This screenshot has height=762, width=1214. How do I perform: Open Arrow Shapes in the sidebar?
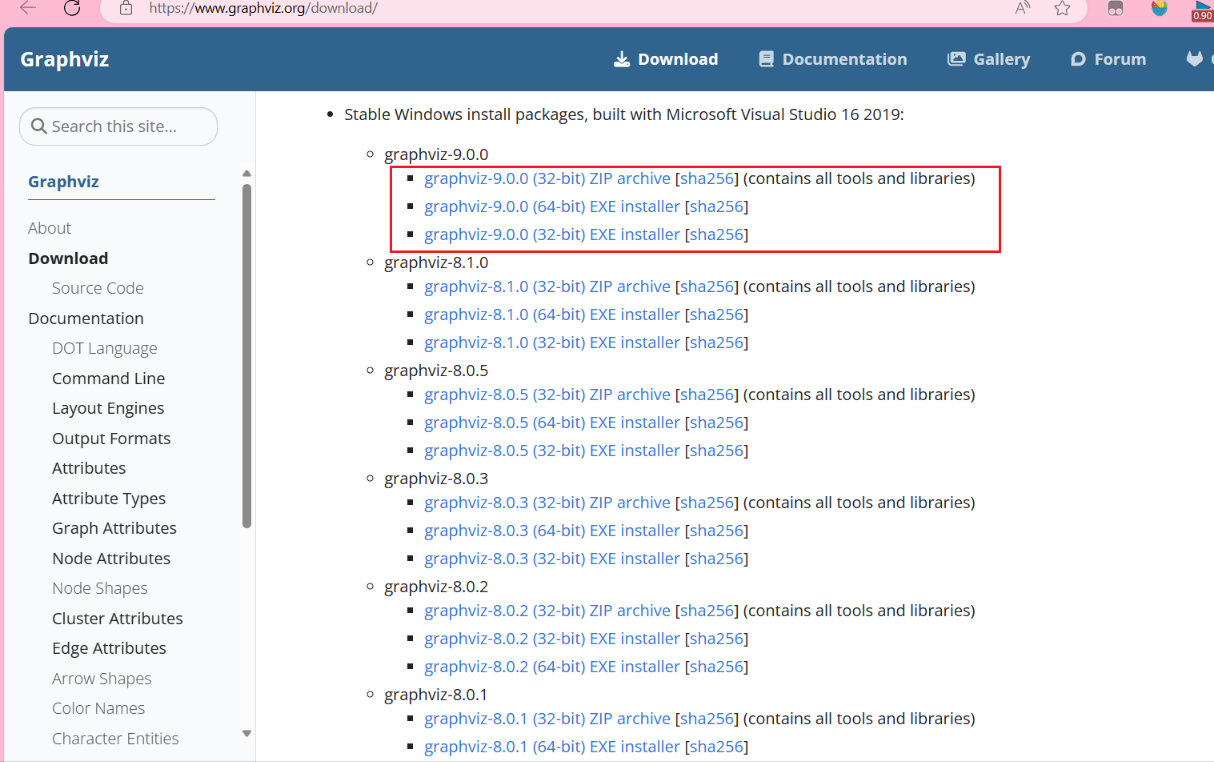[x=102, y=678]
